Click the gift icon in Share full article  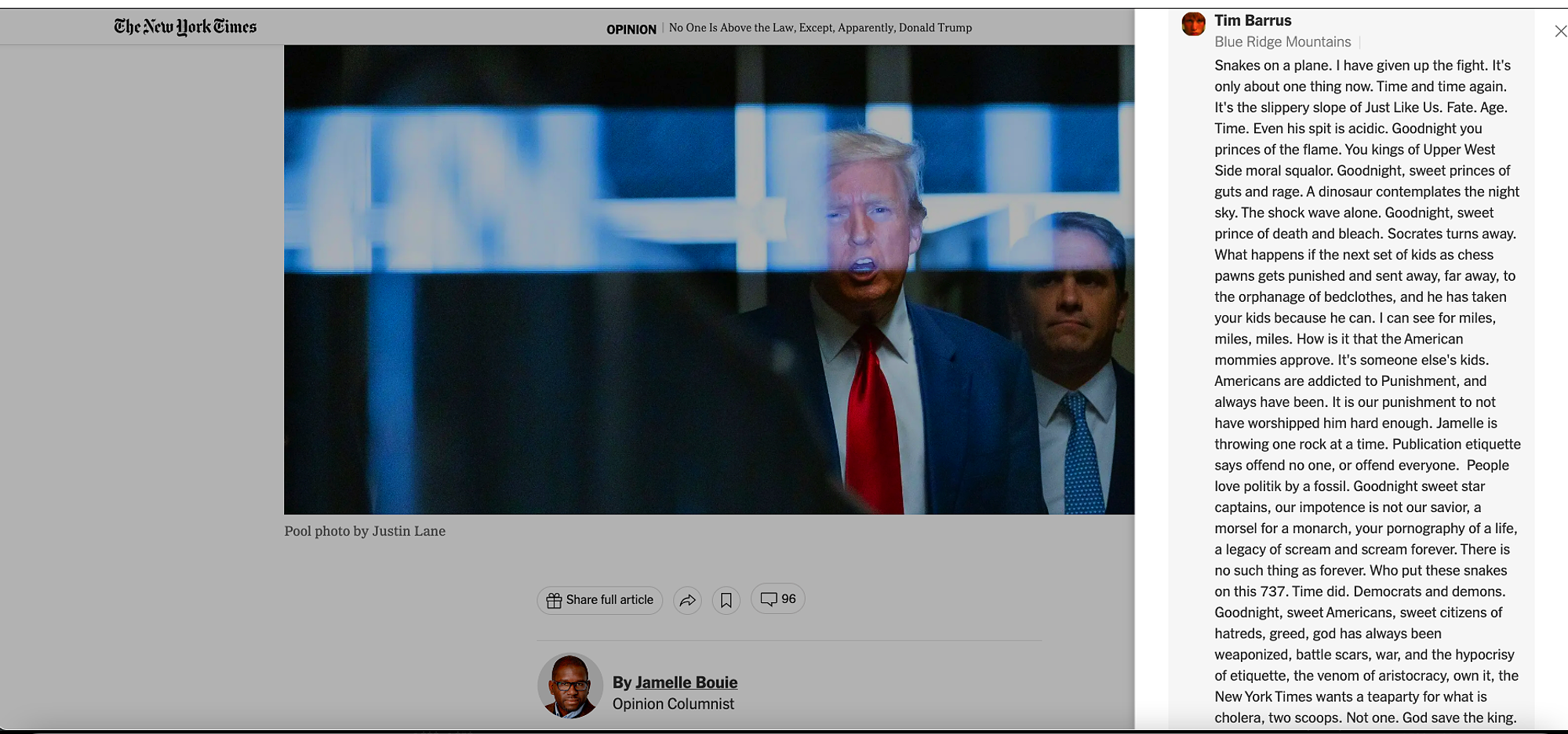554,600
